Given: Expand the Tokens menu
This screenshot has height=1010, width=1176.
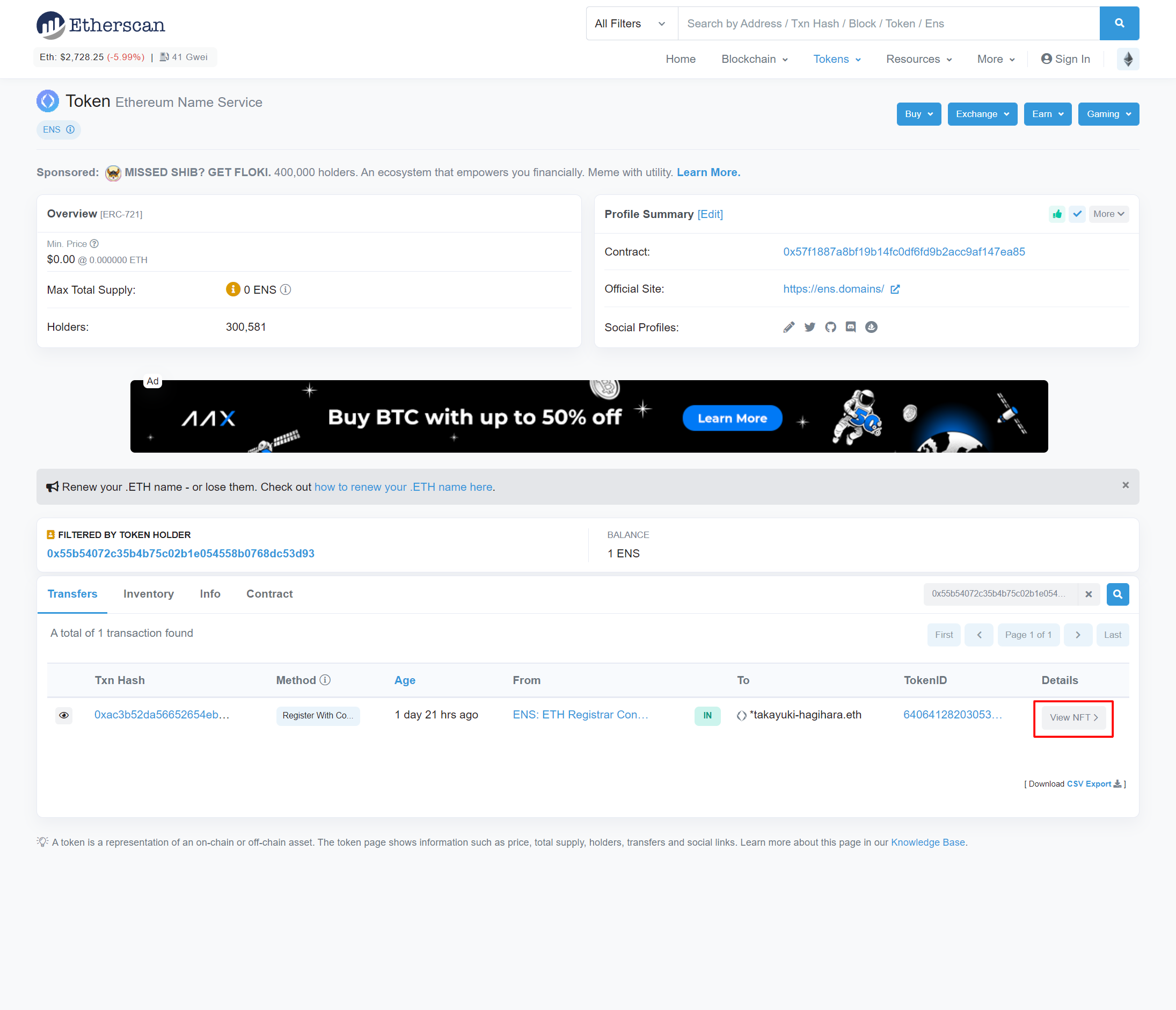Looking at the screenshot, I should [837, 59].
